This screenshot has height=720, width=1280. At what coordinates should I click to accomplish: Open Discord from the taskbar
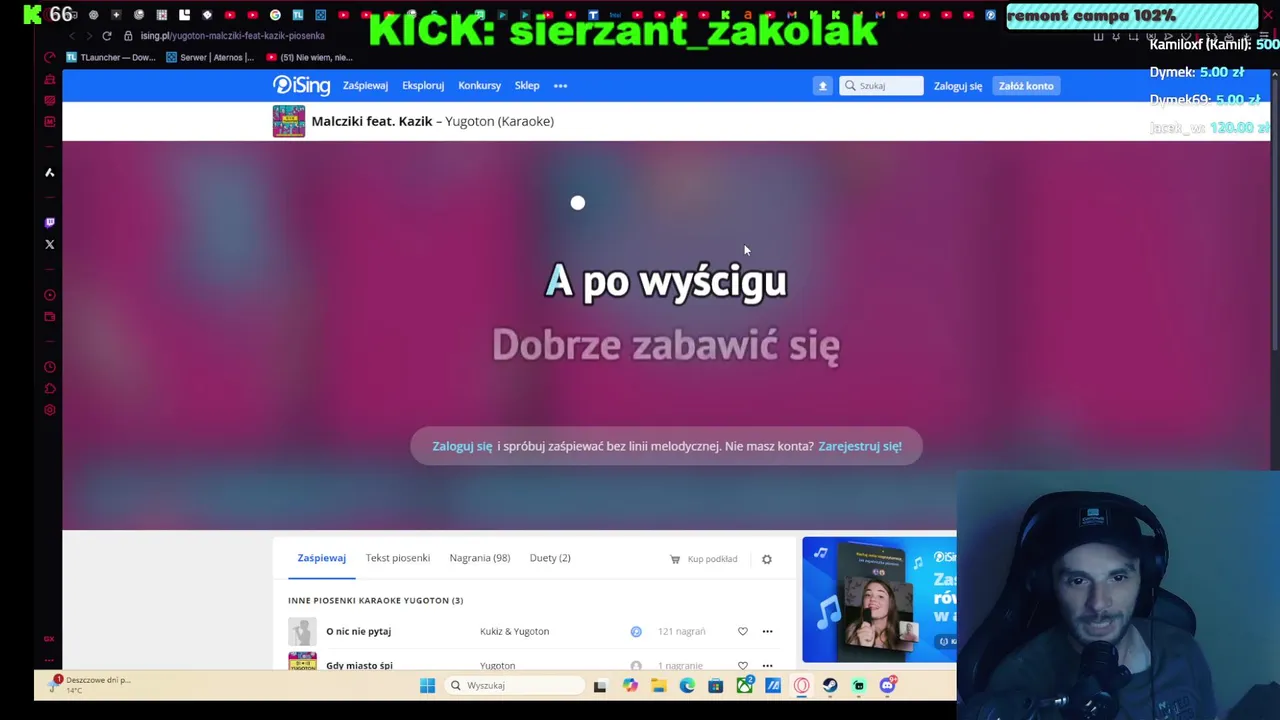coord(887,685)
